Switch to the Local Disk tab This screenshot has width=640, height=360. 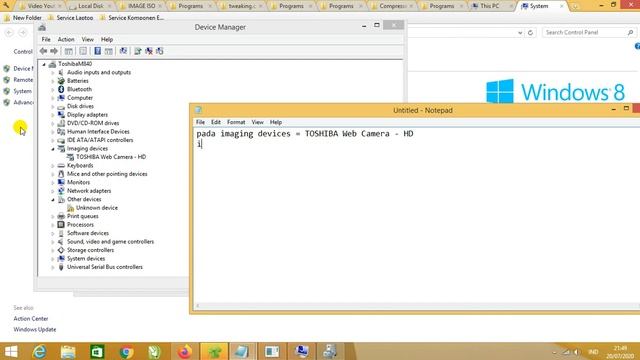pos(91,6)
